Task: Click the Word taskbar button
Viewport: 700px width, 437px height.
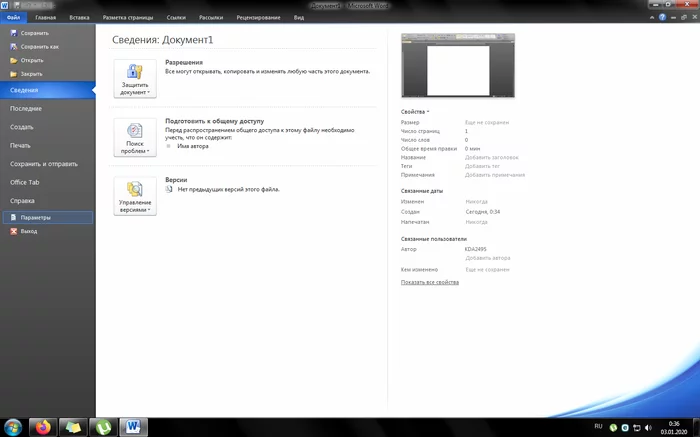Action: [x=133, y=428]
